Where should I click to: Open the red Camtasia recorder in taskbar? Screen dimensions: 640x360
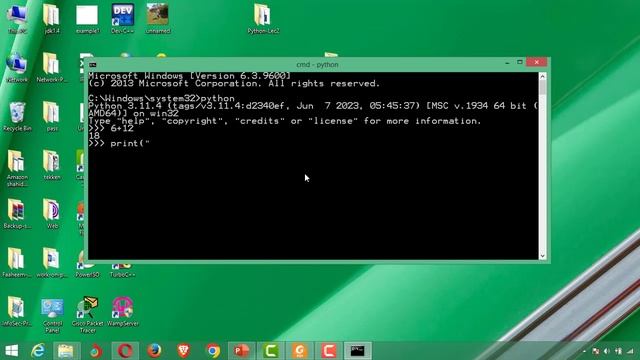click(329, 351)
